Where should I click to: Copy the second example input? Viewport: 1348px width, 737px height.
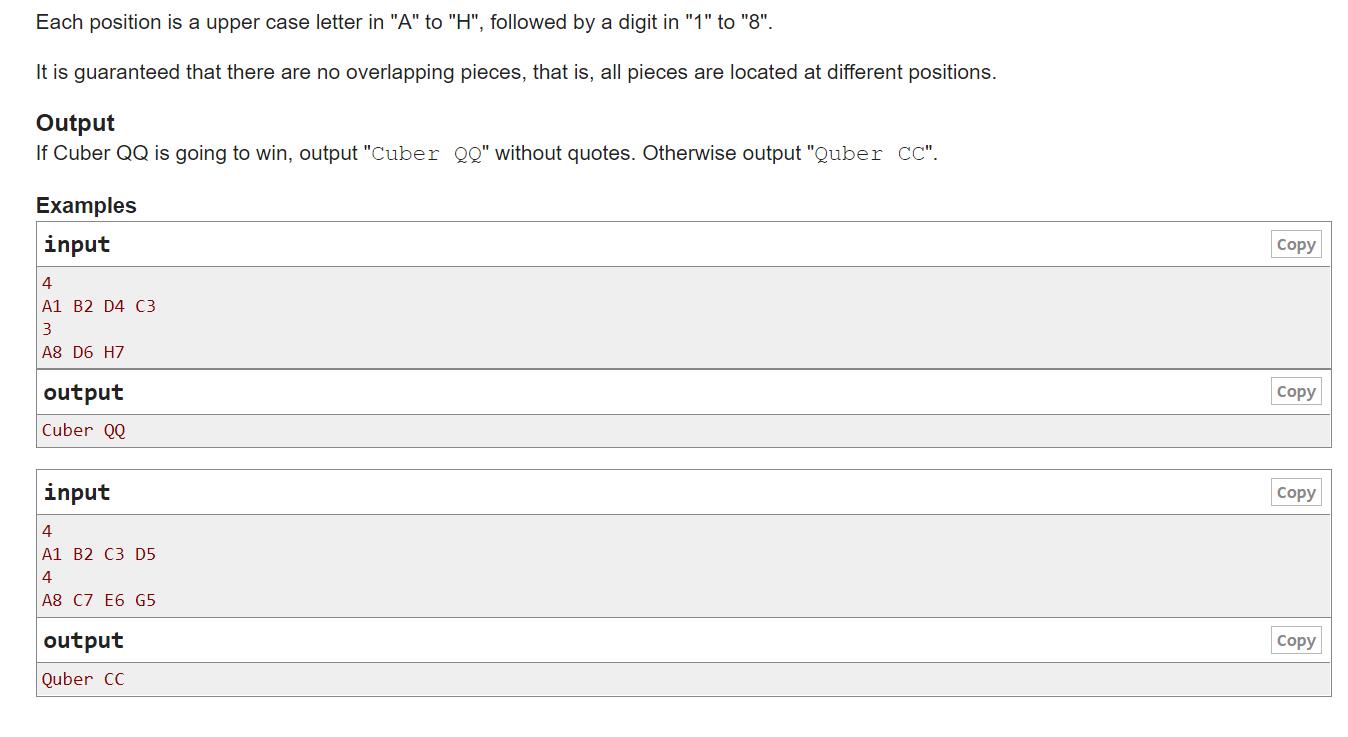(1295, 493)
